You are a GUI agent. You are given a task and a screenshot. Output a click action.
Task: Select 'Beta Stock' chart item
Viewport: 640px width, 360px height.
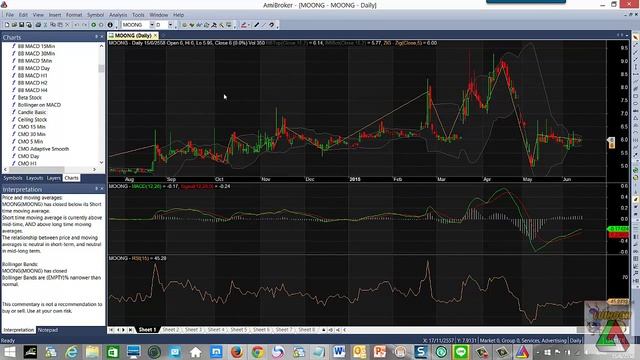(29, 98)
